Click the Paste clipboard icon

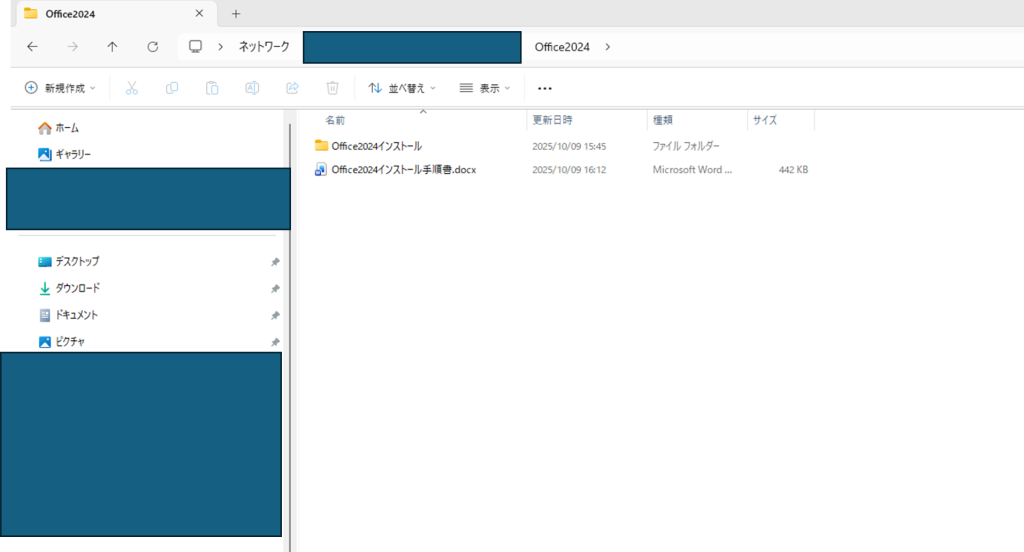(212, 88)
